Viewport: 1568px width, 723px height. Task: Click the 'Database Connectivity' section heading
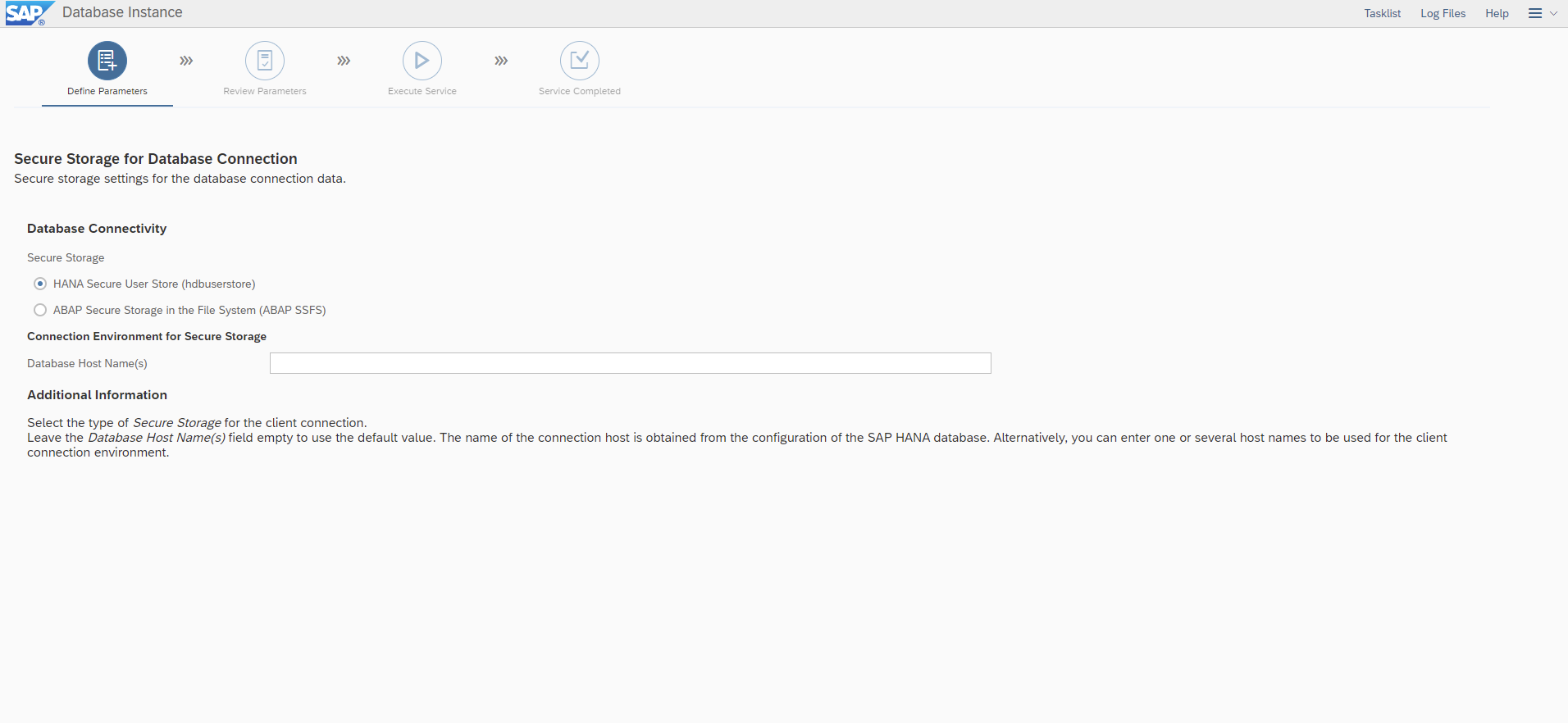[97, 229]
